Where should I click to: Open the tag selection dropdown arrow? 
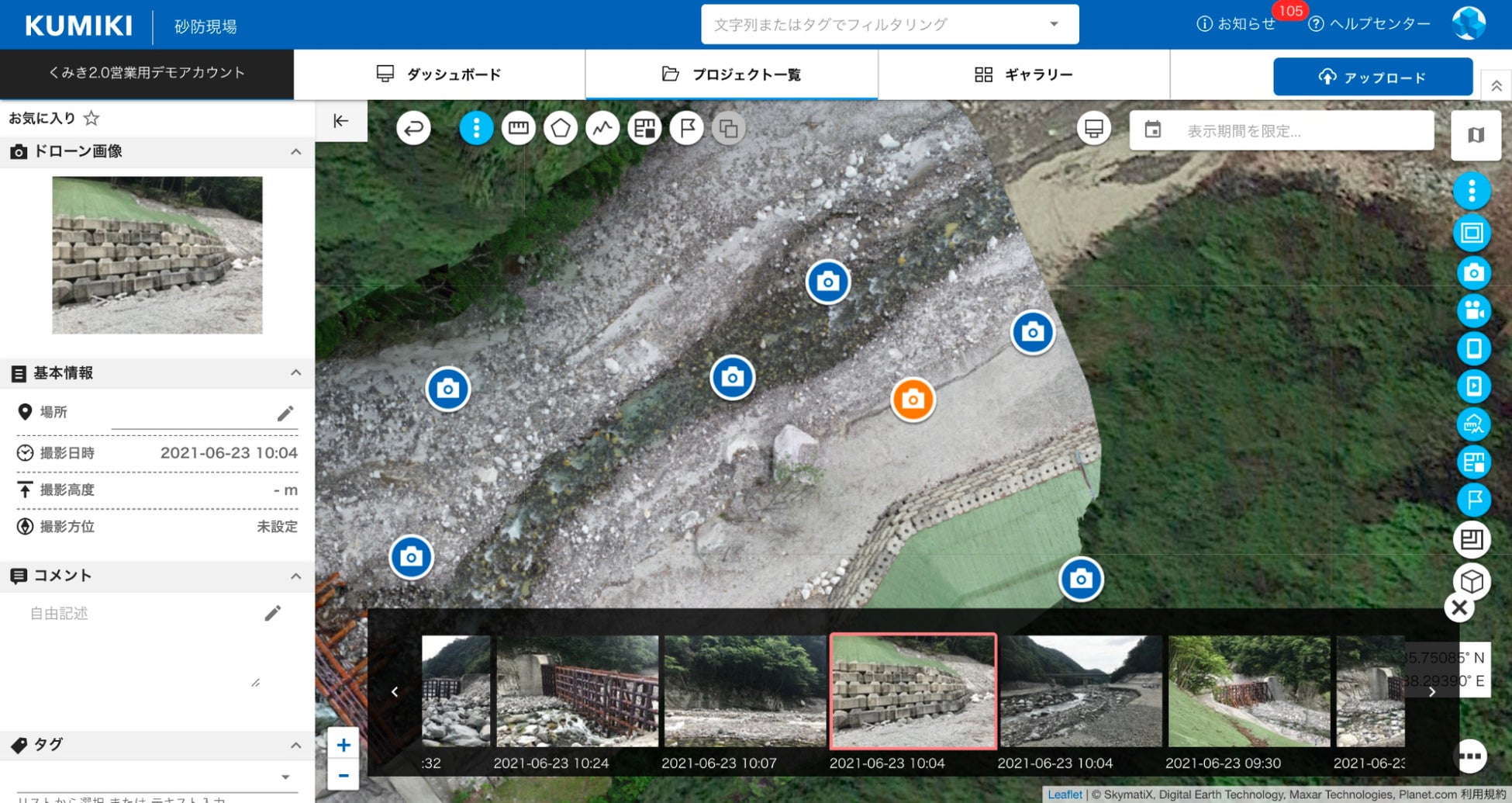tap(285, 777)
